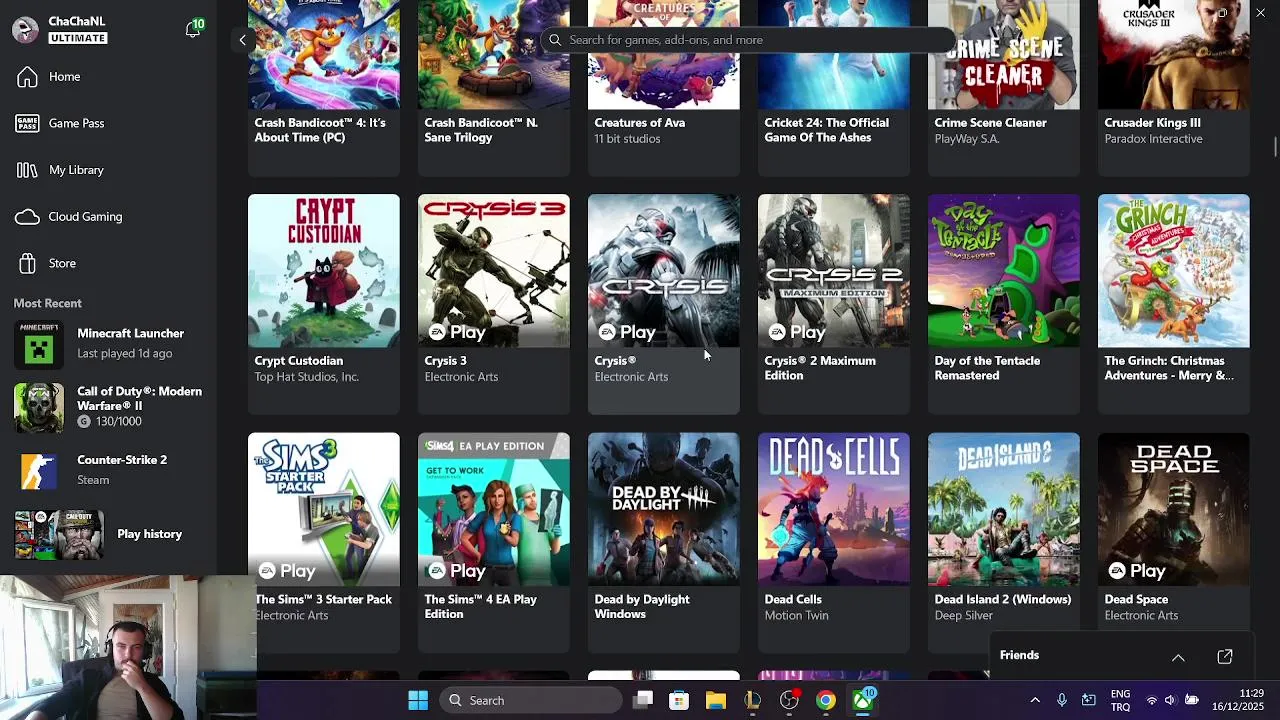This screenshot has width=1280, height=720.
Task: Click Electronic Arts under Crysis 3
Action: [461, 377]
